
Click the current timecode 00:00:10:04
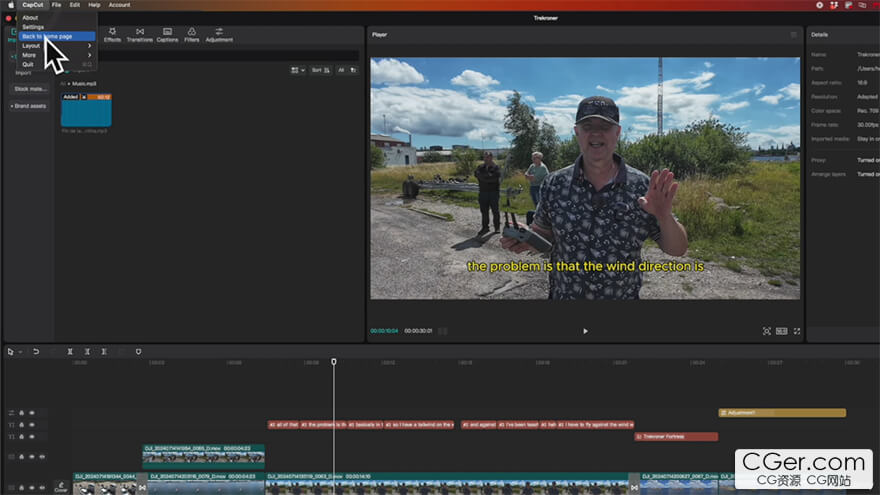(x=384, y=331)
